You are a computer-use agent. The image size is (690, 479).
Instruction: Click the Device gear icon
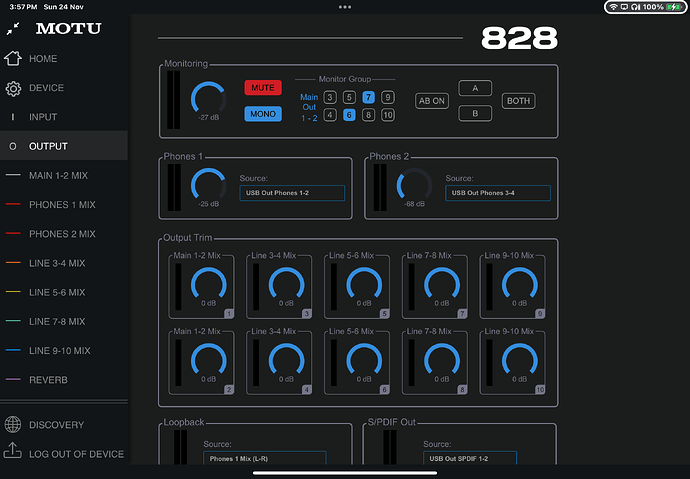[13, 88]
